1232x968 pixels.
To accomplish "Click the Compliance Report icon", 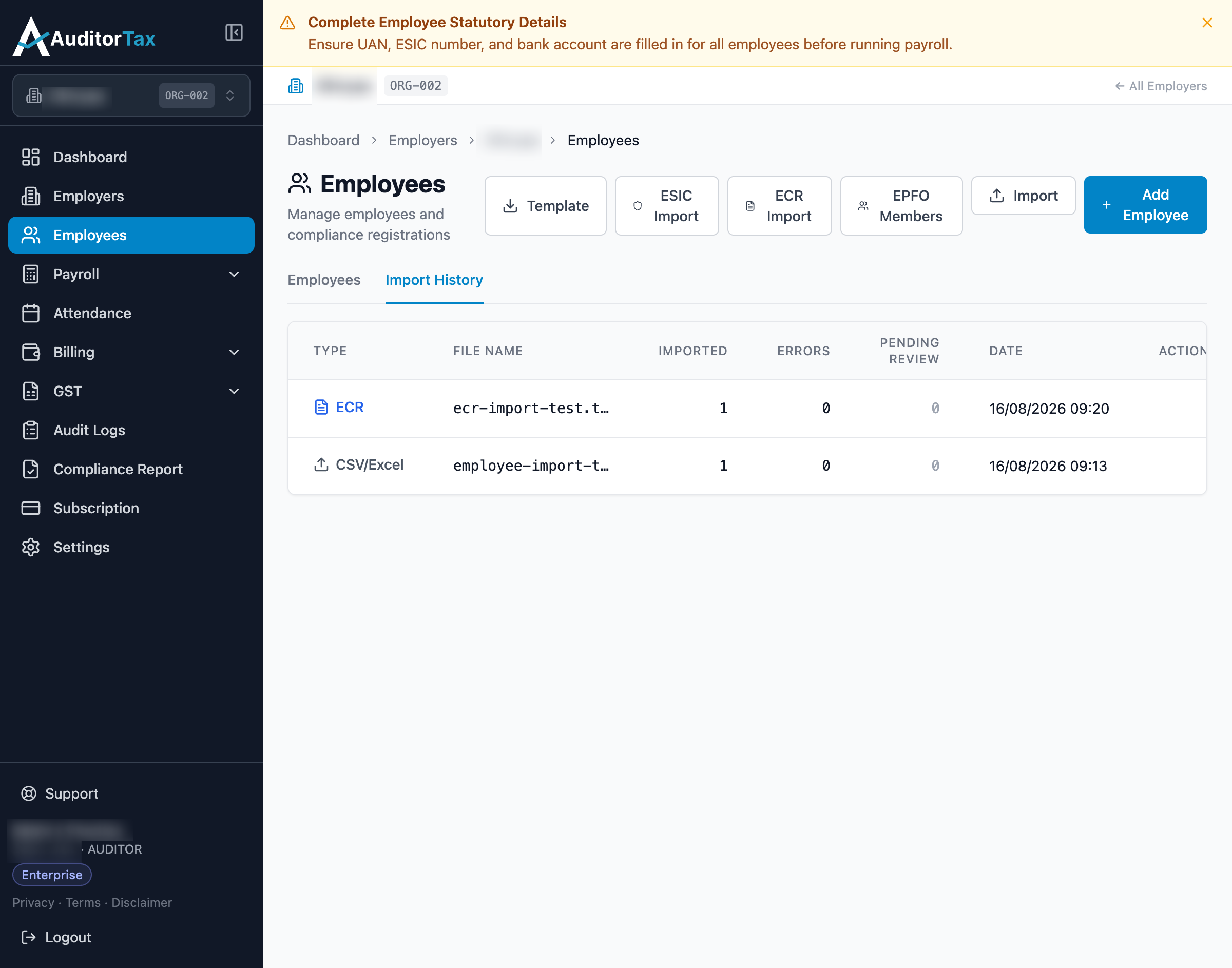I will (31, 469).
